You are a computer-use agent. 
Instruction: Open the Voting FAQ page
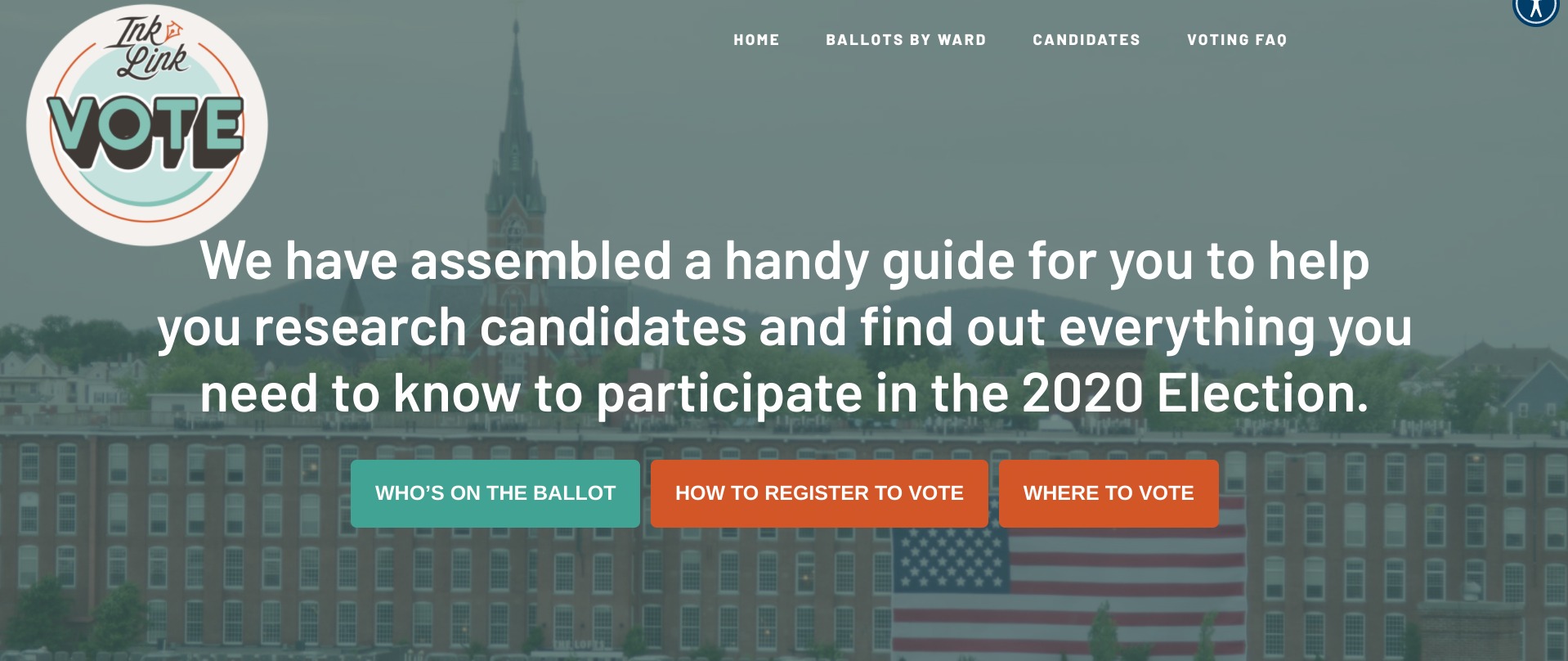click(1237, 40)
